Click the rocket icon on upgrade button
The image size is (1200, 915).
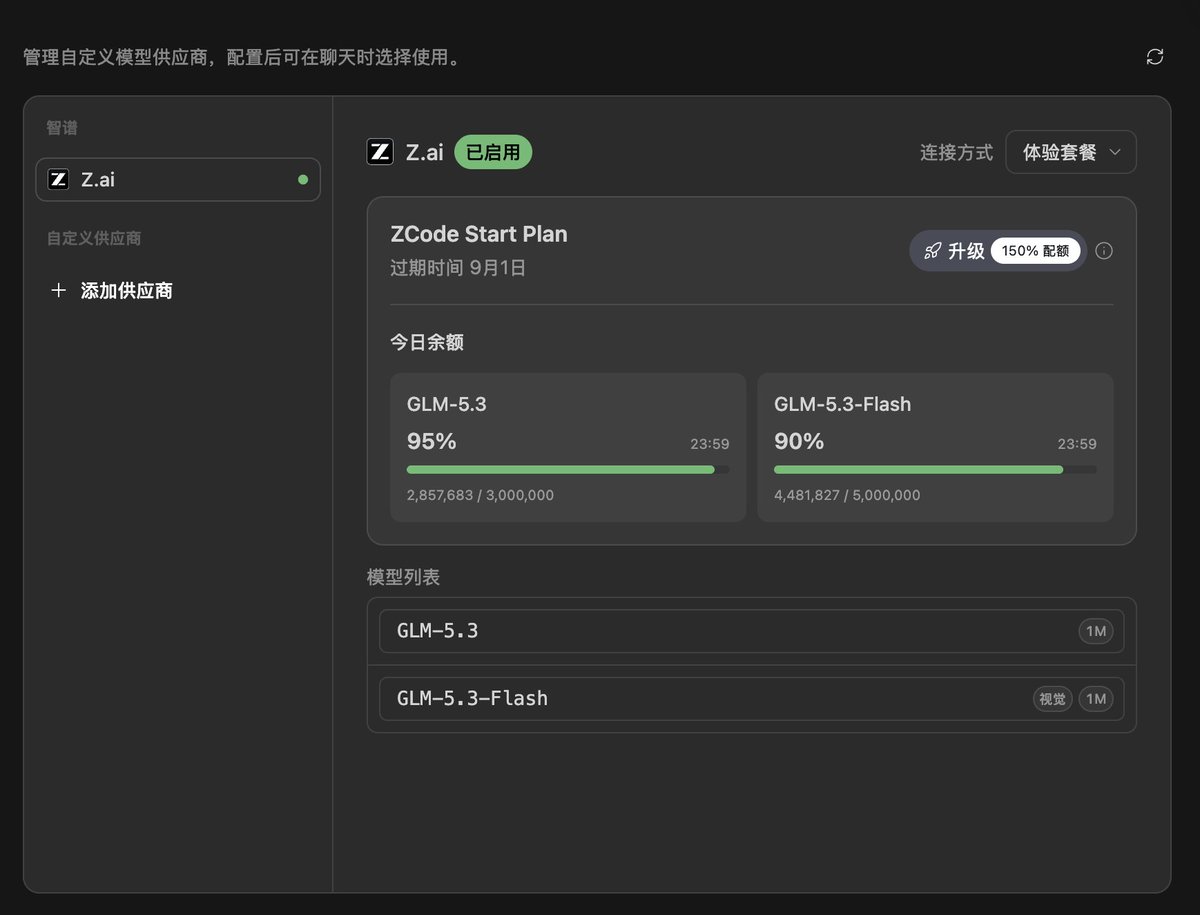tap(932, 251)
